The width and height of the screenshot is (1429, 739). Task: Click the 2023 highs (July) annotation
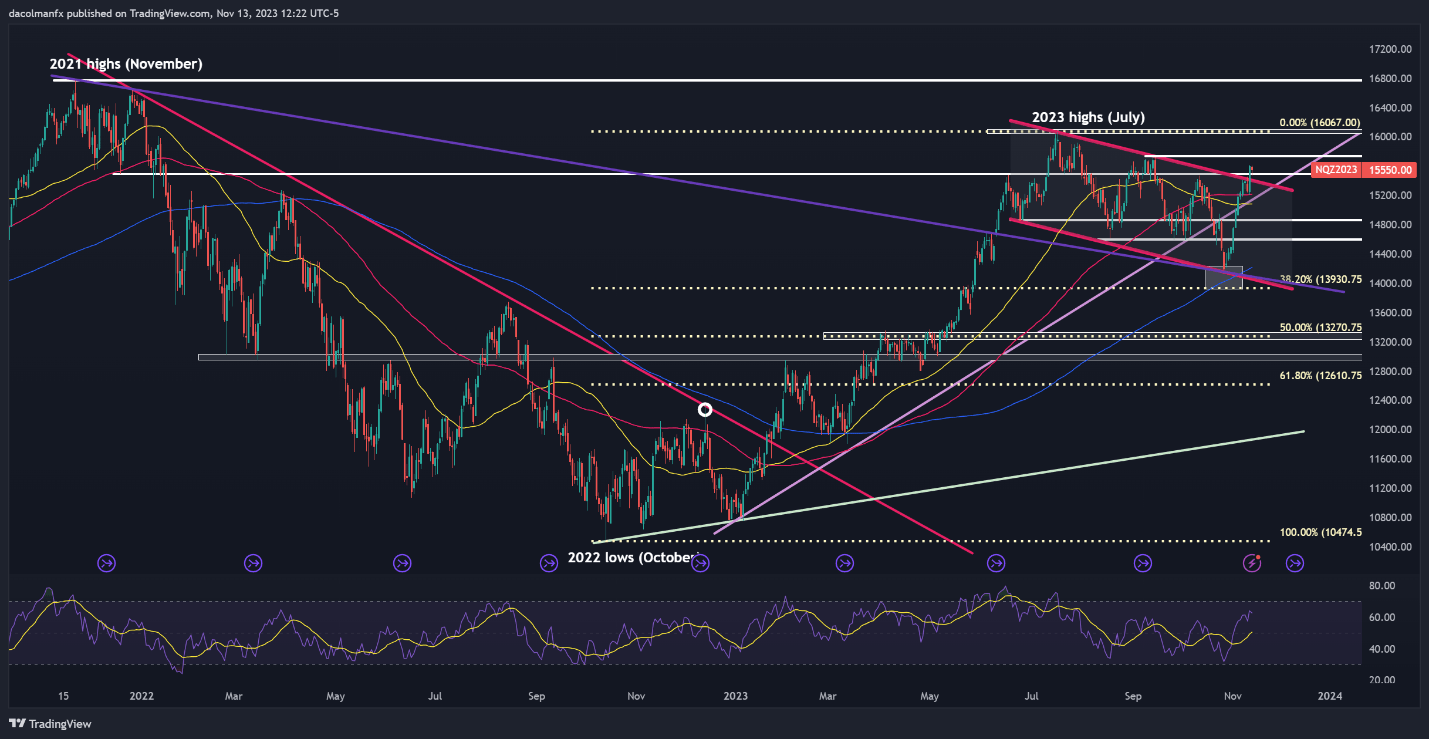point(1088,117)
